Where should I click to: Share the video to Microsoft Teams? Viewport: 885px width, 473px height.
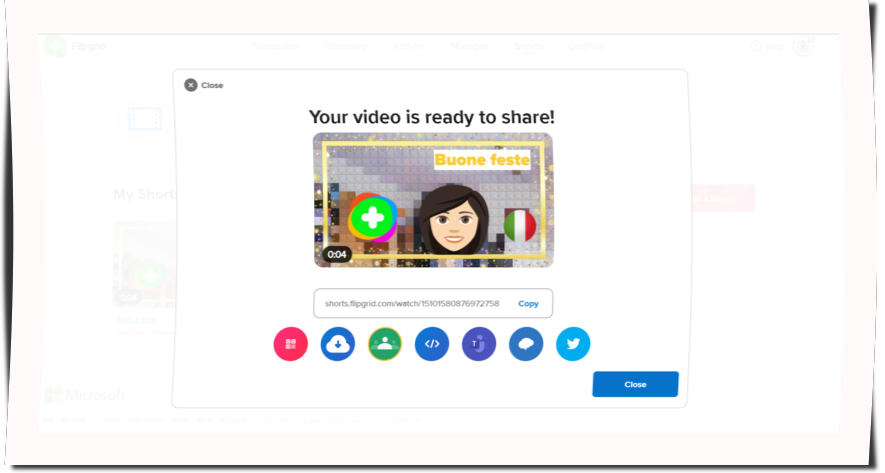coord(479,344)
